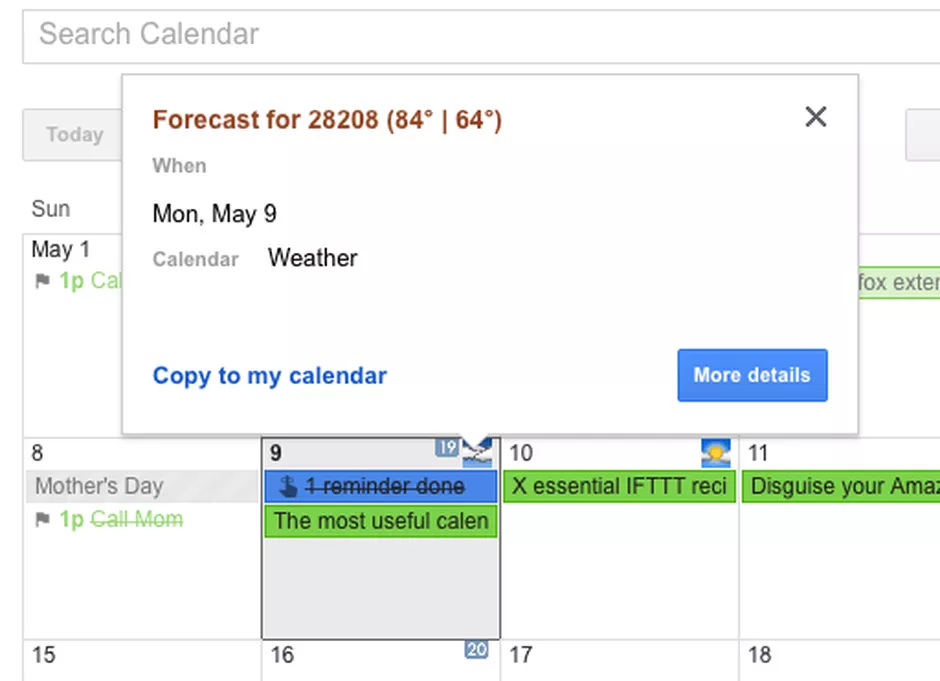Open the '1 reminder done' entry
The width and height of the screenshot is (940, 681).
click(x=385, y=487)
